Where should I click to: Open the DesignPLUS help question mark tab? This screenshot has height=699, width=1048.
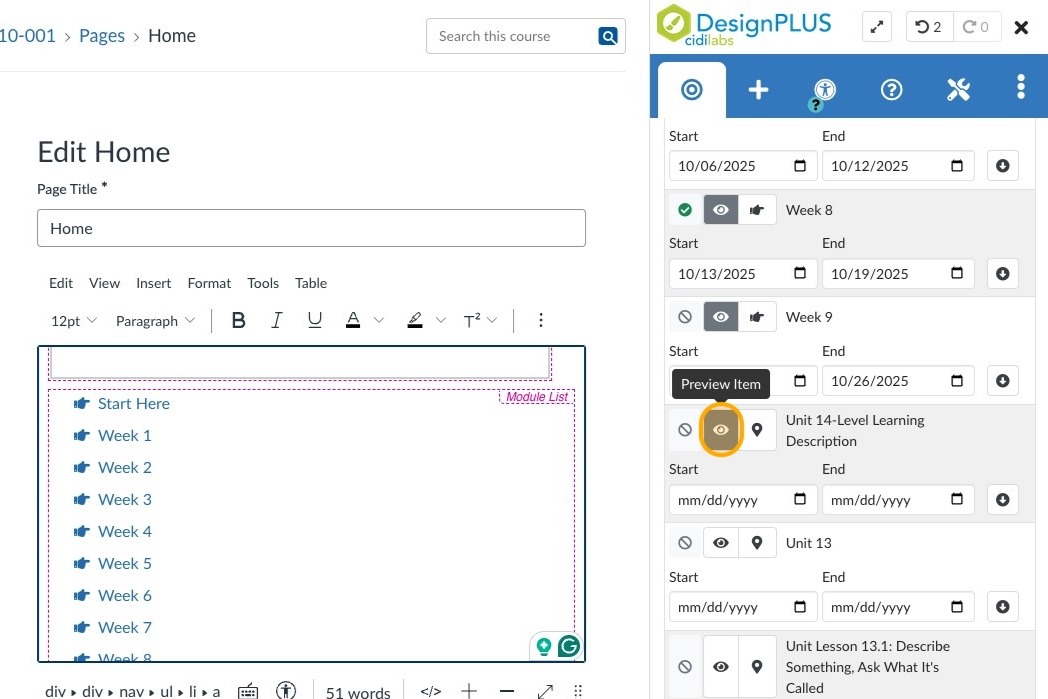point(891,90)
